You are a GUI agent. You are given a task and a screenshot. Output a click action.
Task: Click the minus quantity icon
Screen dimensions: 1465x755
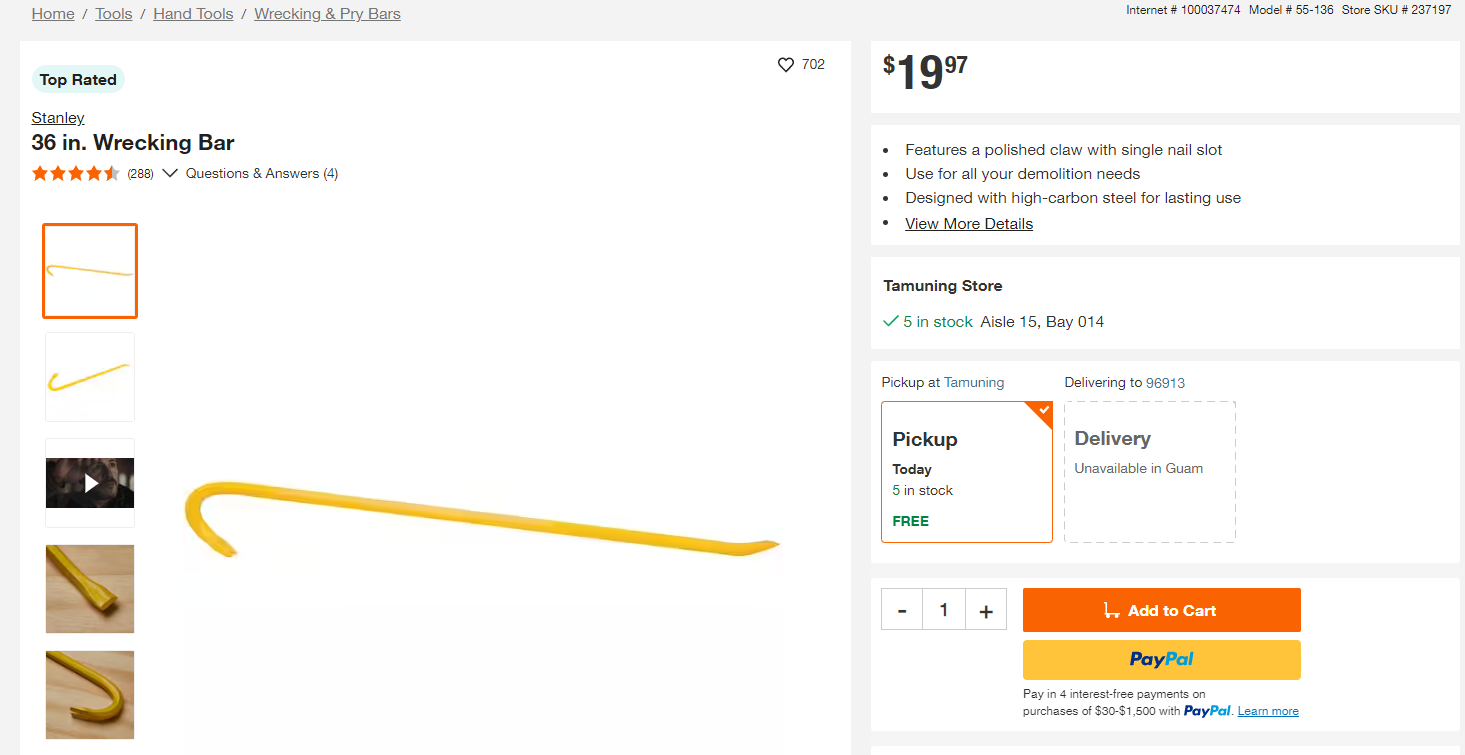(902, 610)
